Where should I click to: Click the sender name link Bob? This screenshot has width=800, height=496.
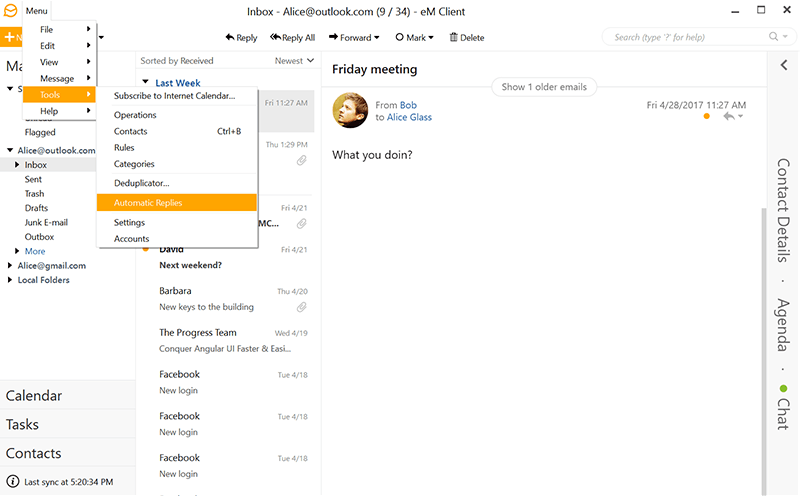[x=408, y=105]
